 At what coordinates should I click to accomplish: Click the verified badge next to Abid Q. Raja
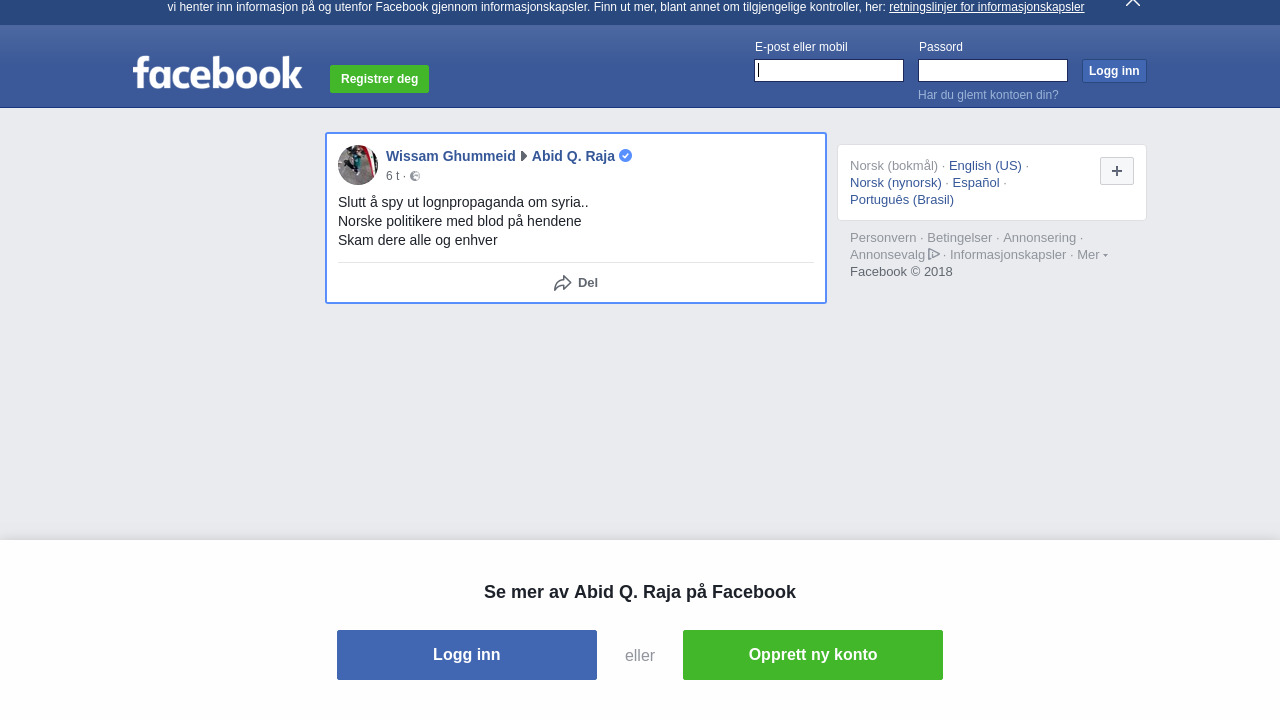pos(625,156)
